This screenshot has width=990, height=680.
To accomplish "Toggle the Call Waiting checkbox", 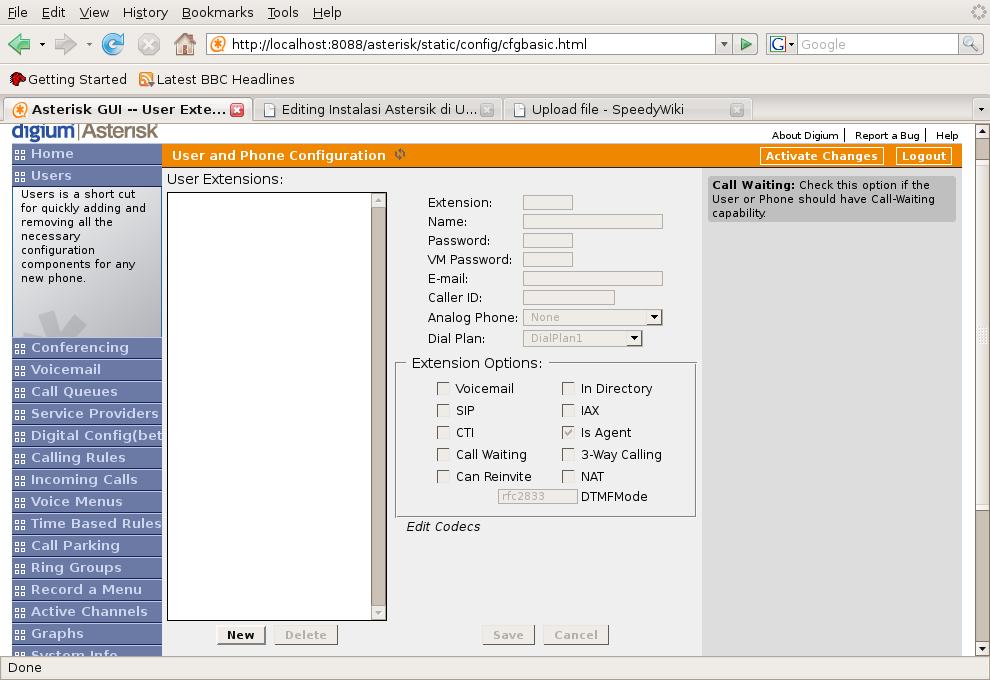I will [x=443, y=455].
